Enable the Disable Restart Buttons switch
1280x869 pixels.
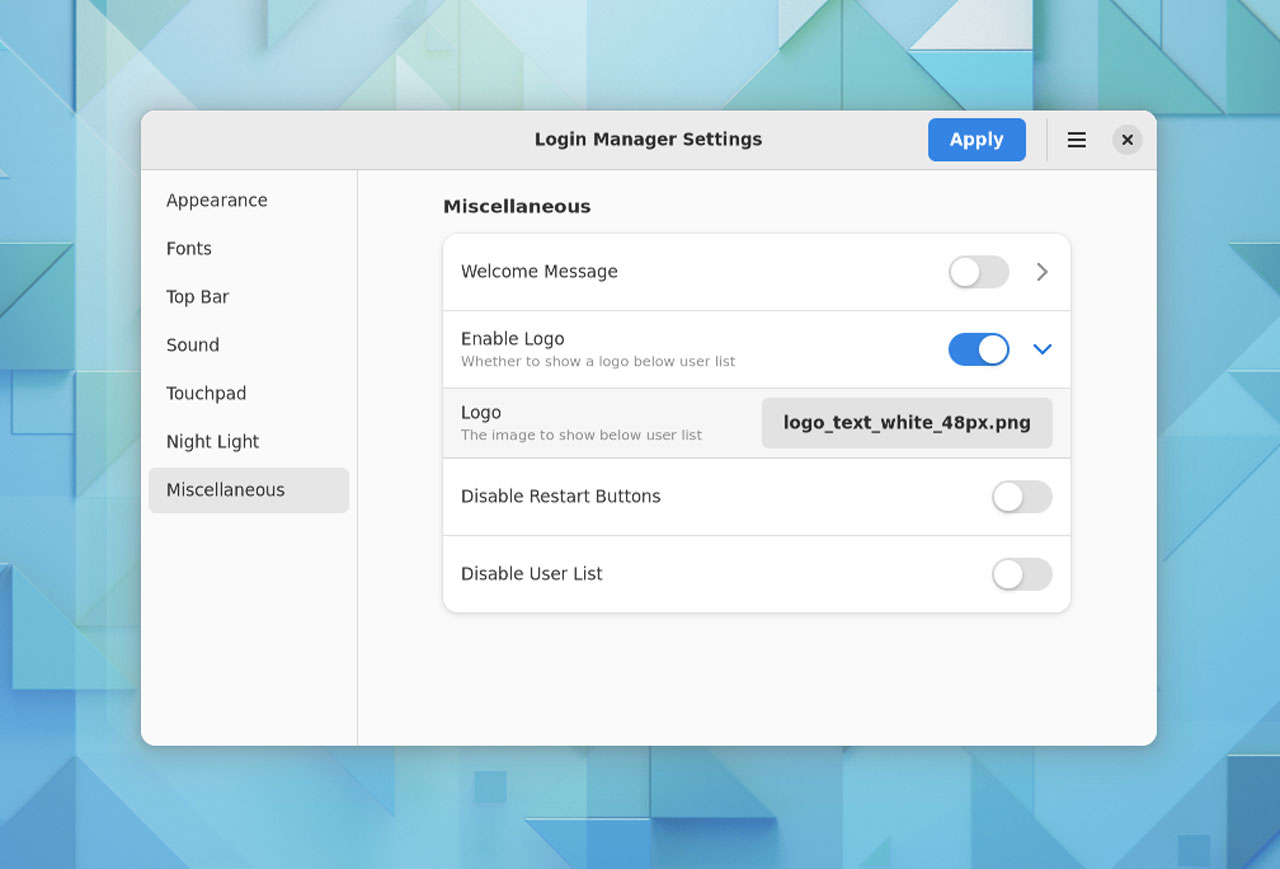(1022, 497)
